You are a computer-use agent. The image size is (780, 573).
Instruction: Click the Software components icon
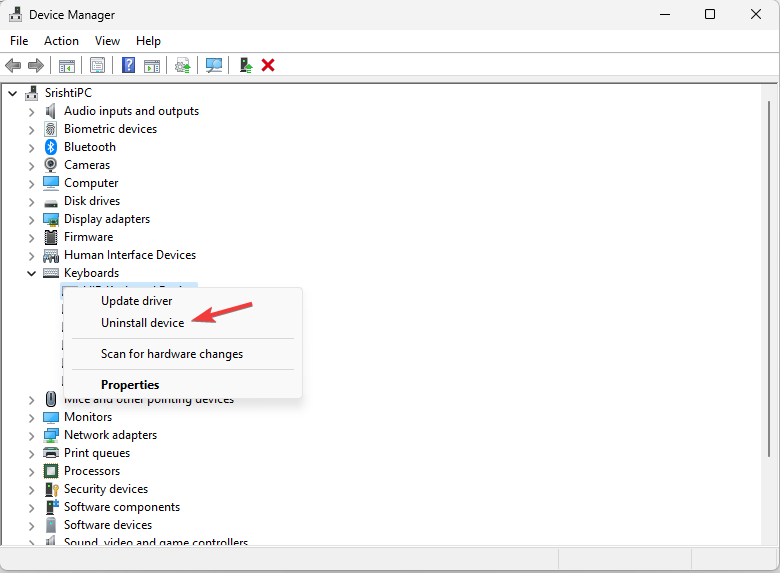pos(52,507)
